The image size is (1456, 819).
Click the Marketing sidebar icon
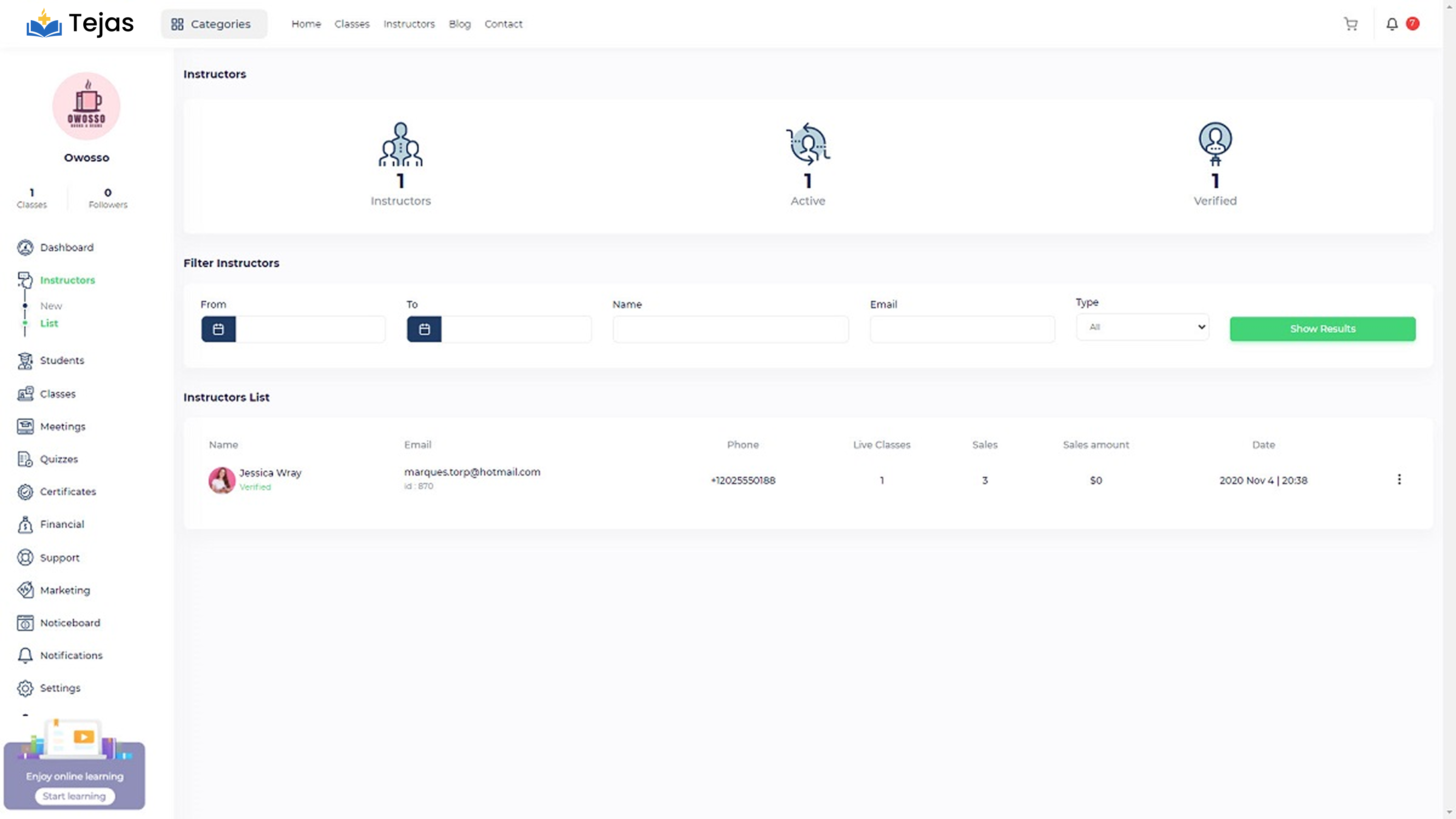pyautogui.click(x=25, y=590)
